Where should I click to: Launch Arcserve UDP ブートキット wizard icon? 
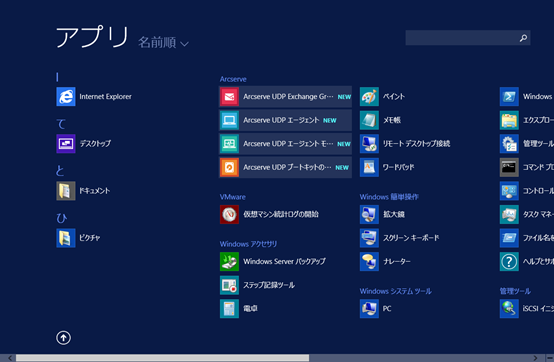coord(229,167)
